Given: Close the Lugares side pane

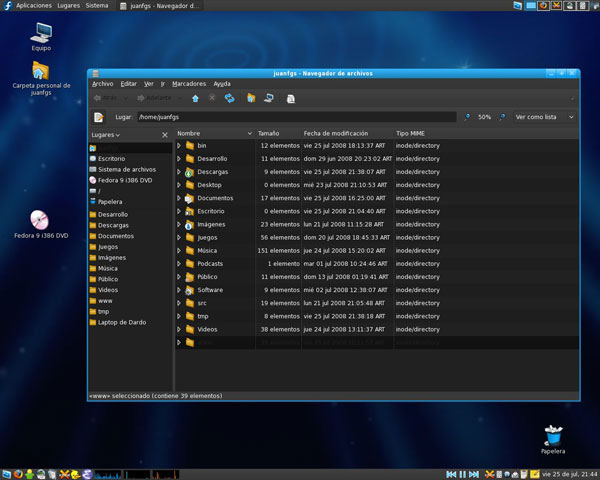Looking at the screenshot, I should pos(165,135).
